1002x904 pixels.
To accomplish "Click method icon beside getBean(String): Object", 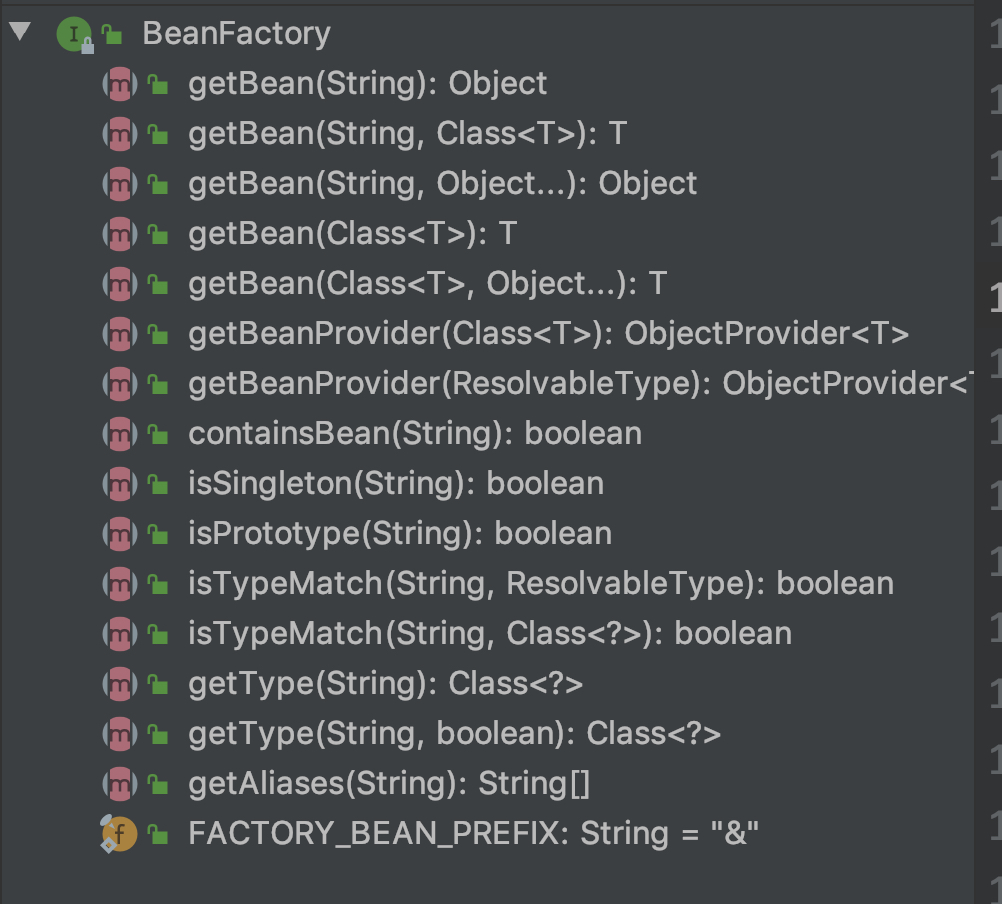I will click(119, 84).
